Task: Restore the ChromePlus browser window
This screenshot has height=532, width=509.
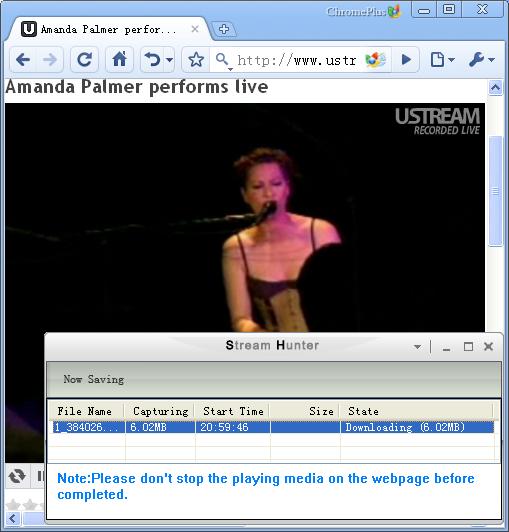Action: click(449, 9)
